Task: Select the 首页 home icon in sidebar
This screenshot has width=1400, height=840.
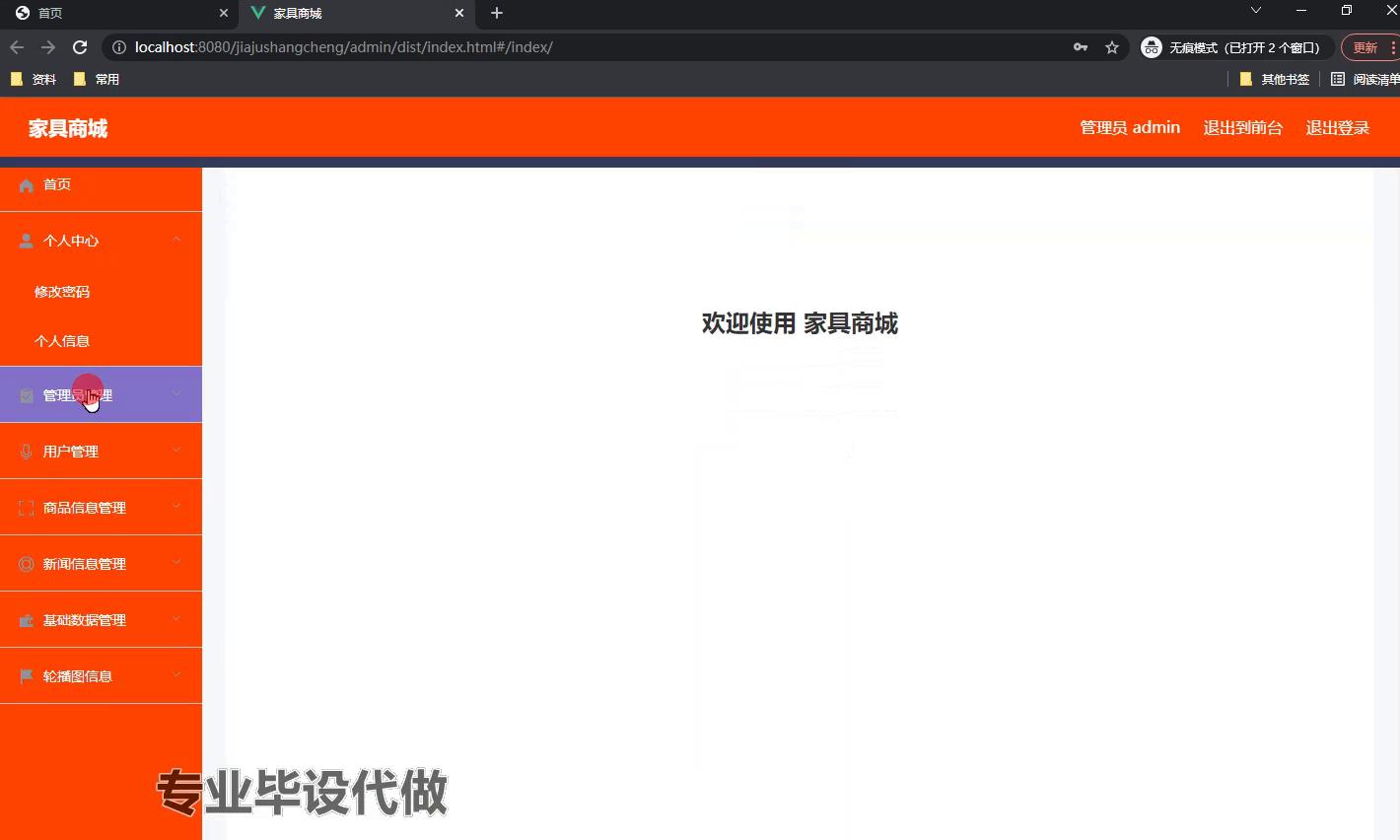Action: point(25,184)
